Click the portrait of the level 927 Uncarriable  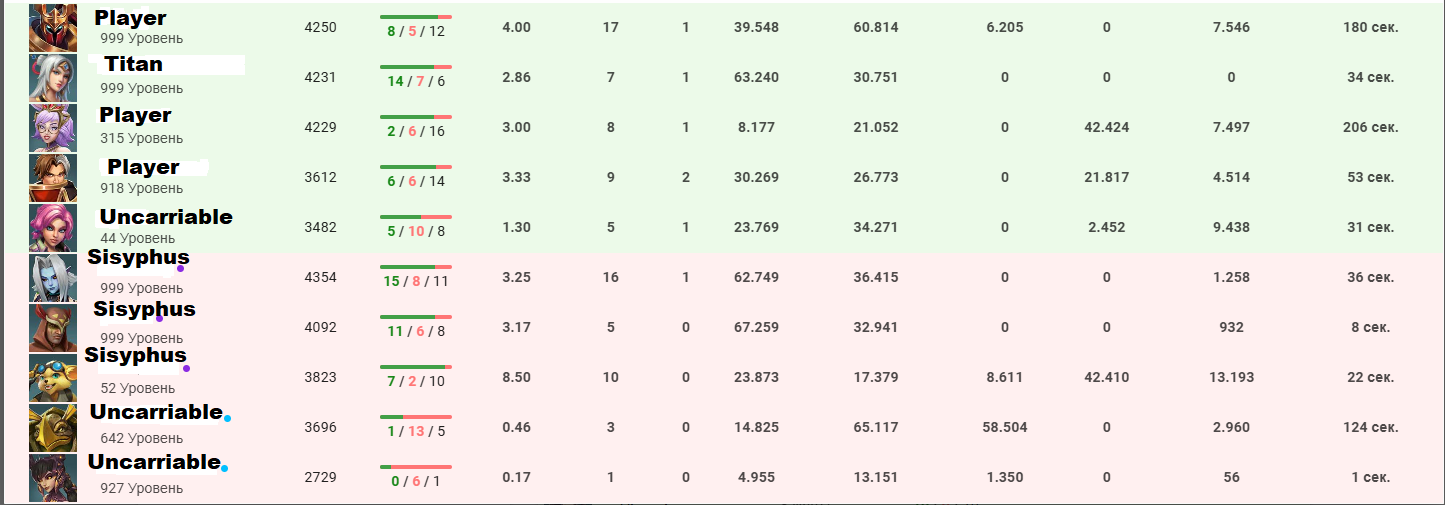tap(53, 477)
